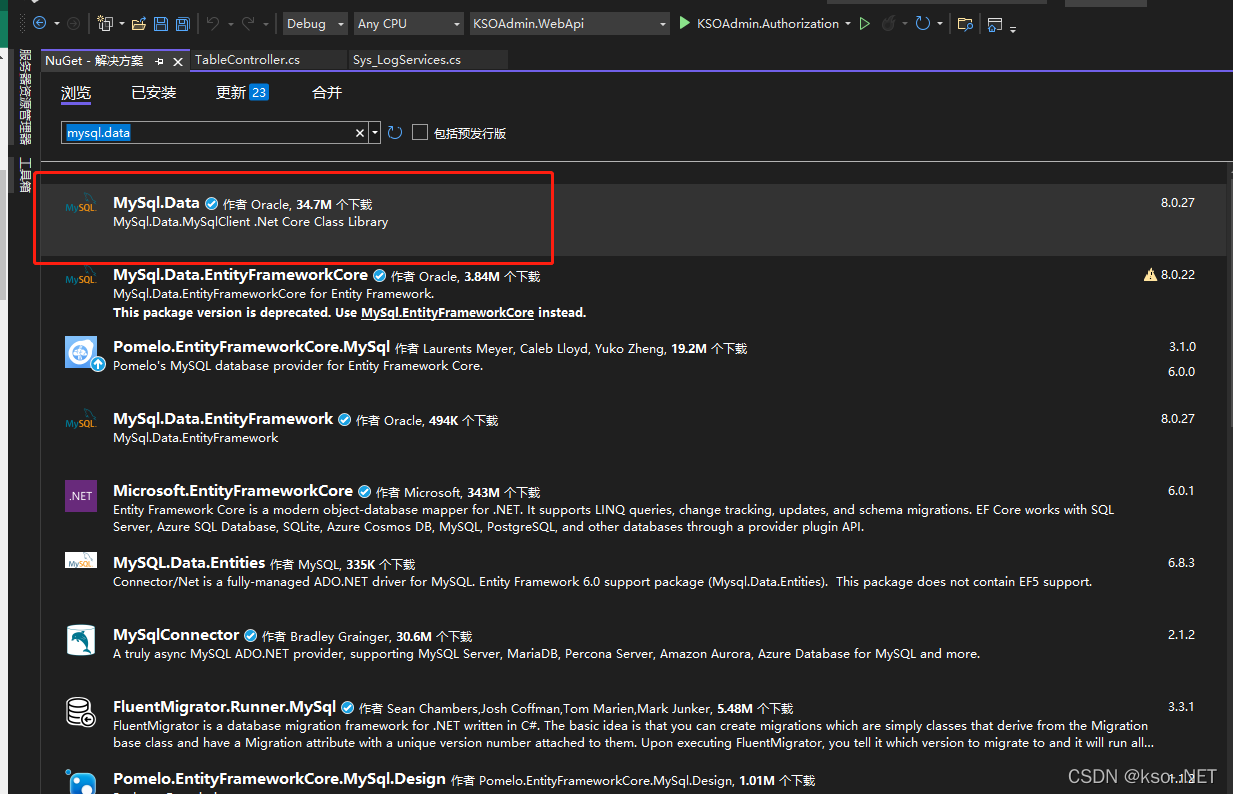Click the Navigate Backward arrow icon

click(x=39, y=23)
